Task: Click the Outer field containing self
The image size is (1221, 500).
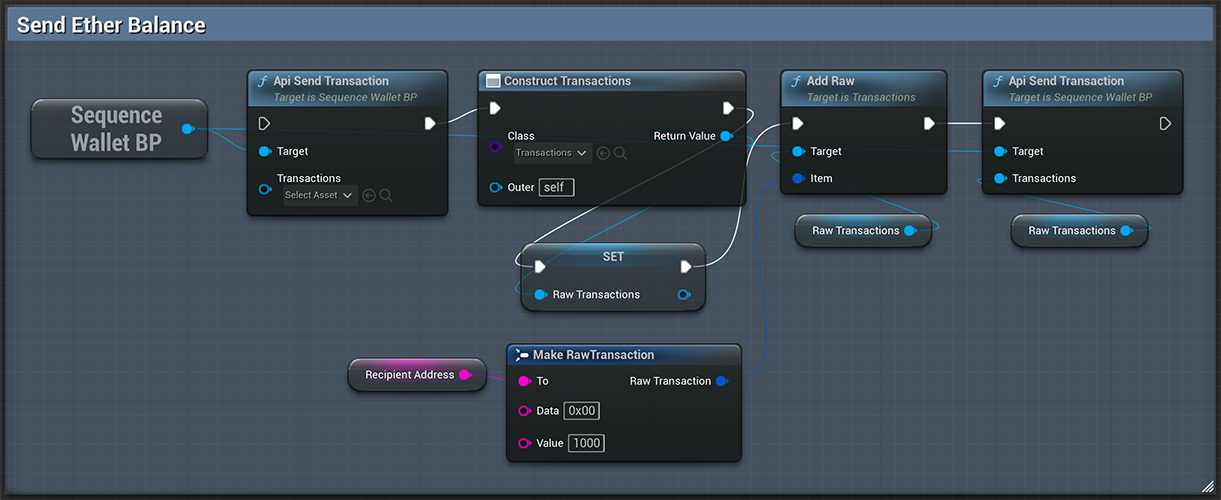Action: (x=557, y=187)
